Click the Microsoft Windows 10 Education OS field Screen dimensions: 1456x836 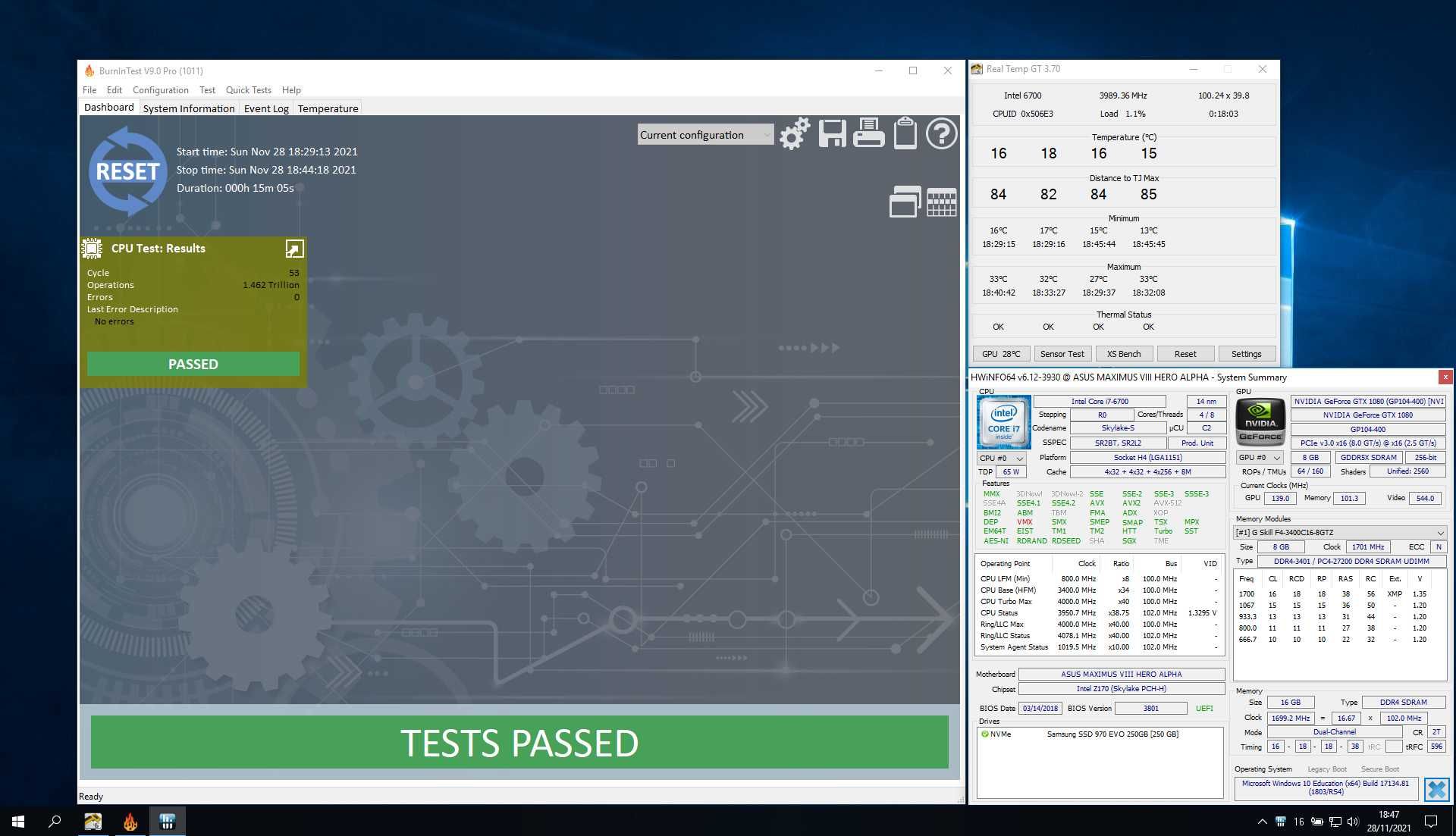[x=1326, y=787]
